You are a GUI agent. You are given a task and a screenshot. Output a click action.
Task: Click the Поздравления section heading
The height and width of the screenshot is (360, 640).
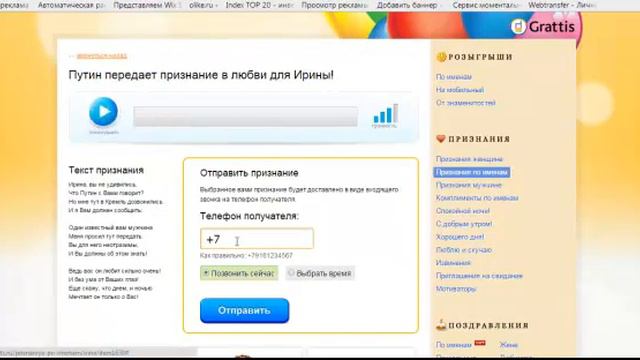point(489,326)
